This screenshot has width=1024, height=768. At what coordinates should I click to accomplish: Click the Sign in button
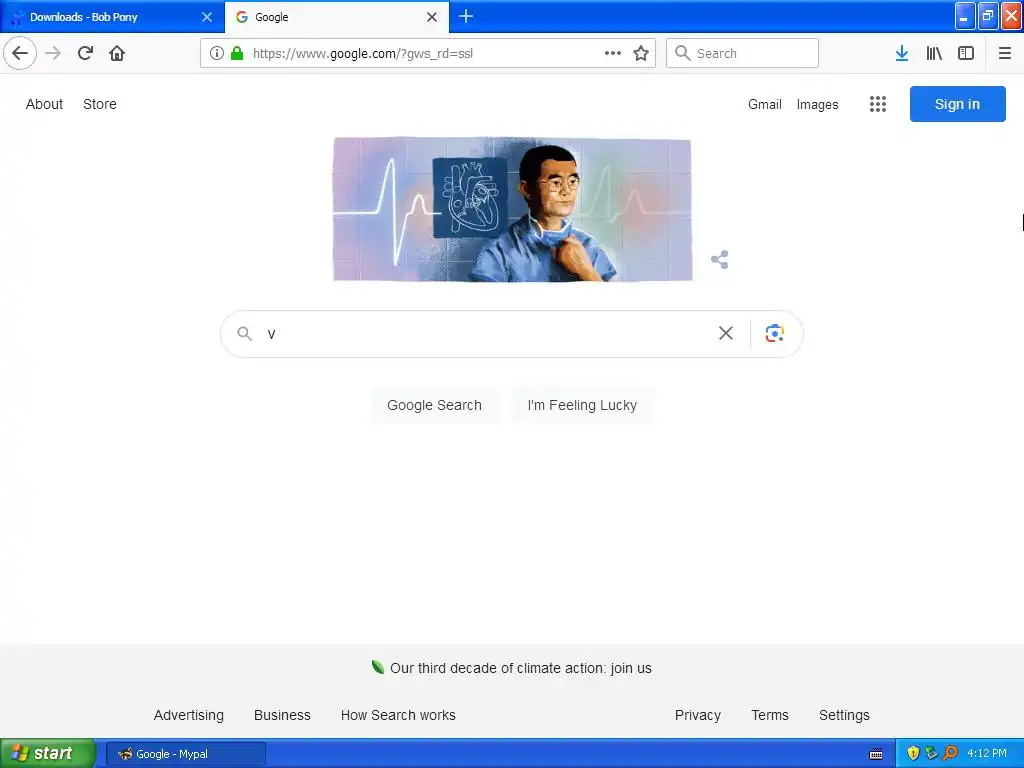(x=957, y=104)
